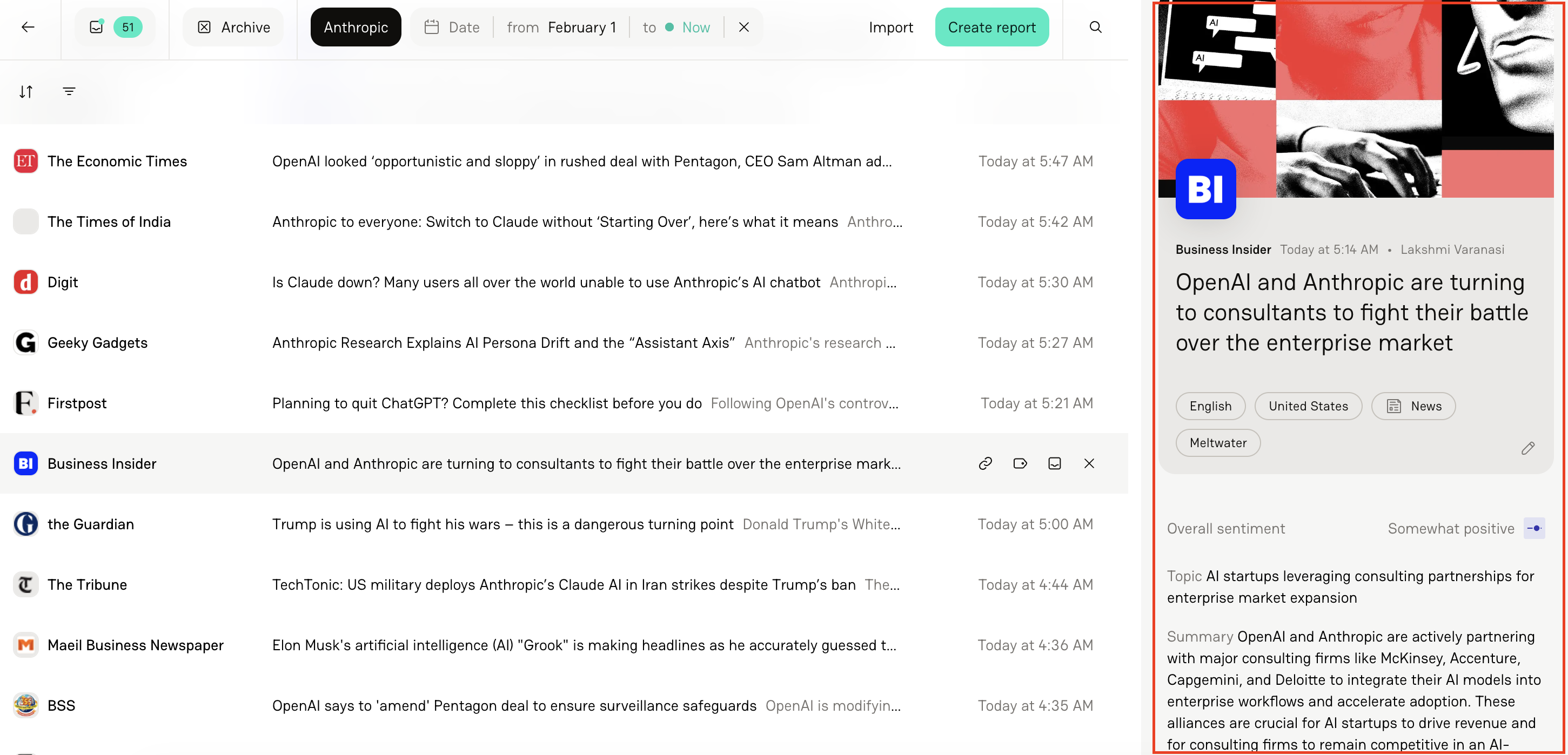Clear the date filter with the X button

pyautogui.click(x=743, y=27)
